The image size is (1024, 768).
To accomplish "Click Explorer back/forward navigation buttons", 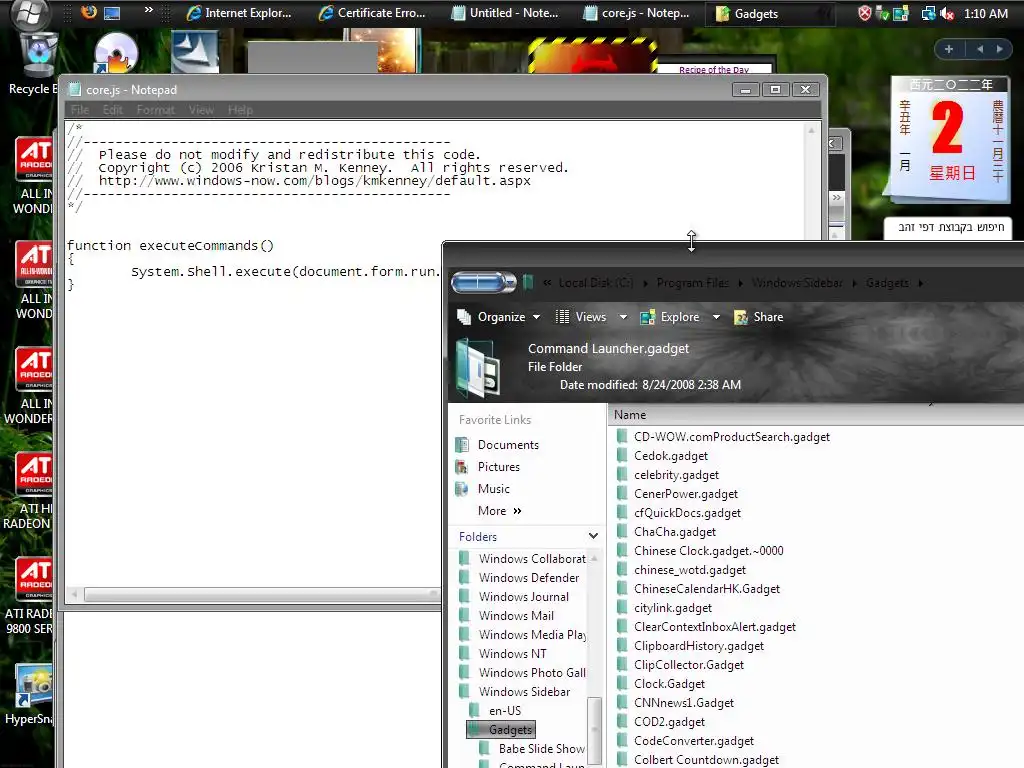I will tap(483, 282).
